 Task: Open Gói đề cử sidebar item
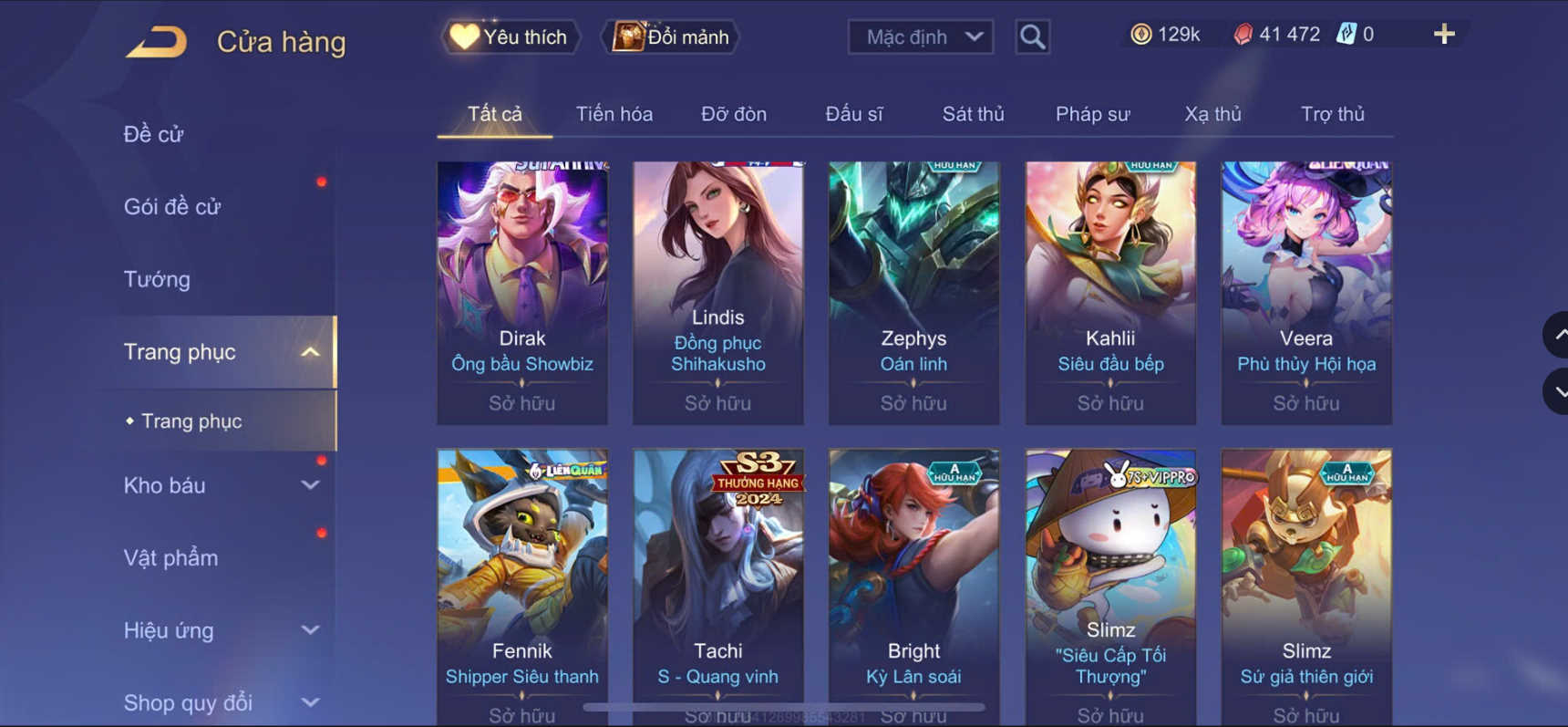pyautogui.click(x=172, y=207)
